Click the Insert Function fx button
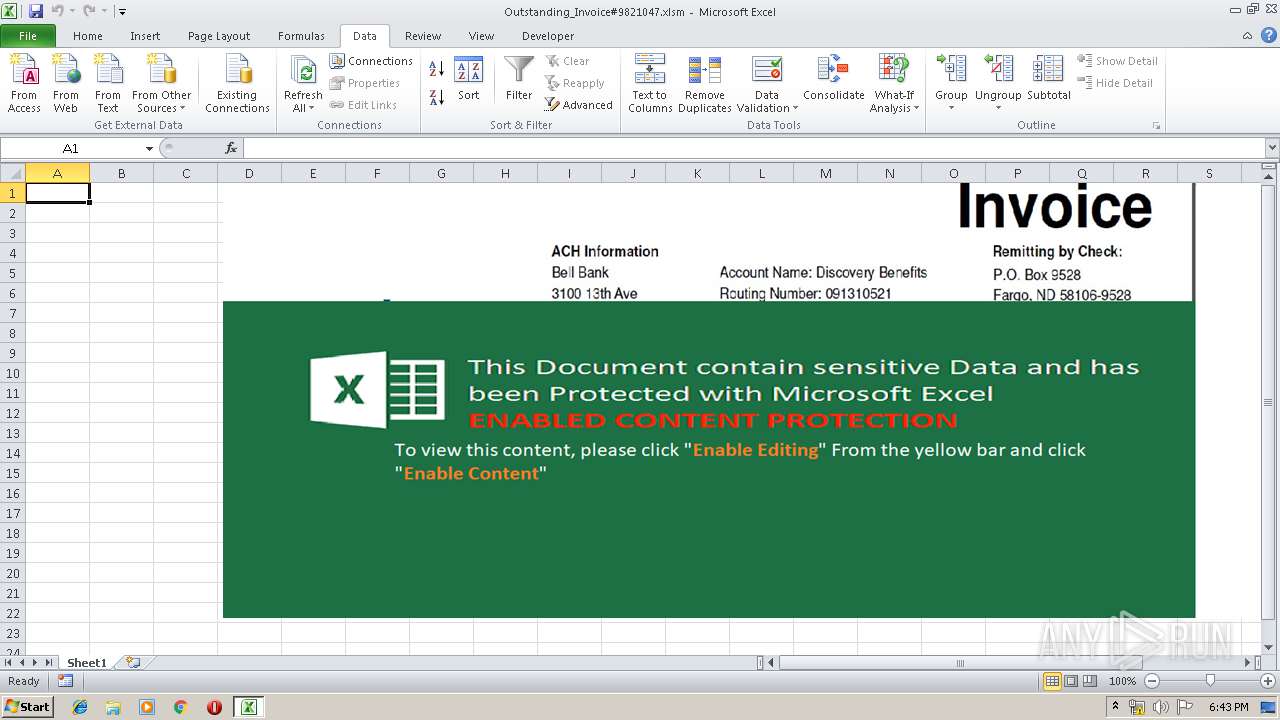1280x720 pixels. click(x=231, y=148)
